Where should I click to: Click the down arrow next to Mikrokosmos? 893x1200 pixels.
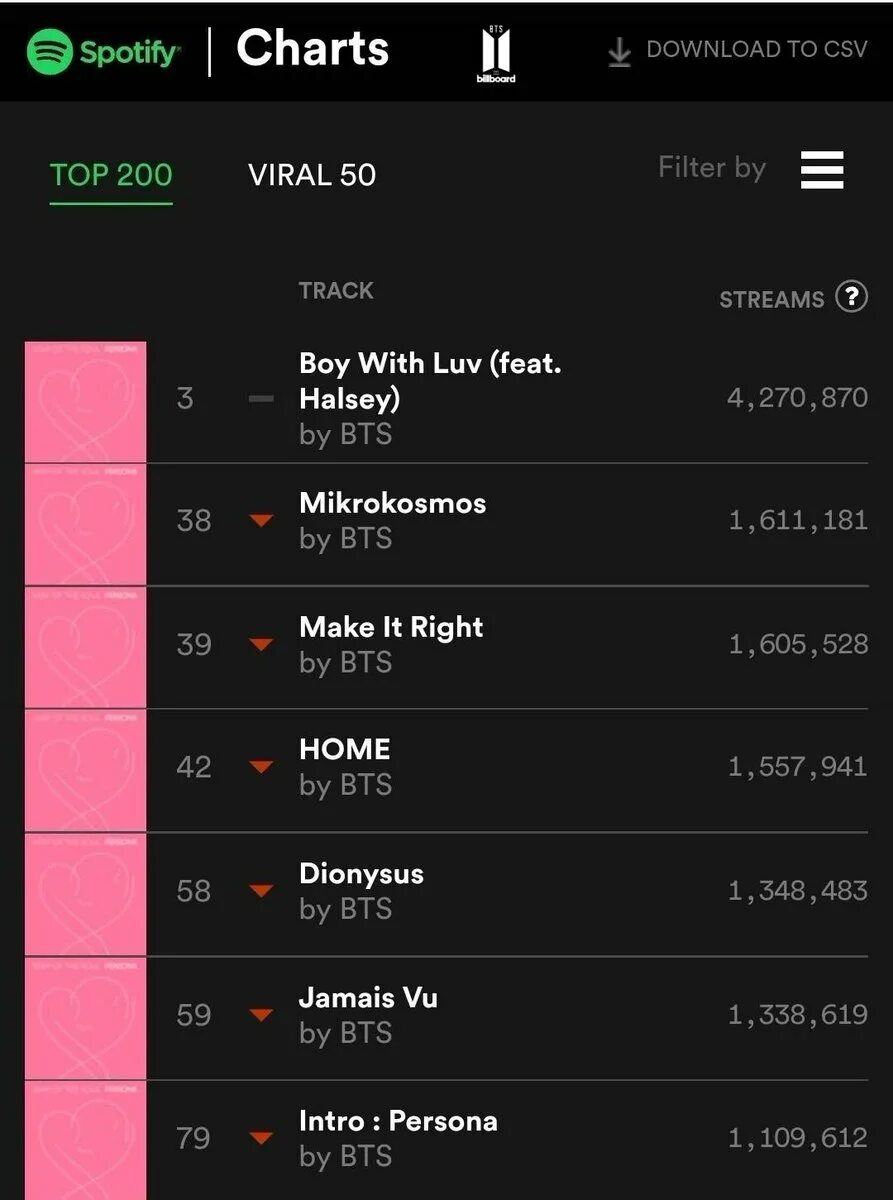261,520
